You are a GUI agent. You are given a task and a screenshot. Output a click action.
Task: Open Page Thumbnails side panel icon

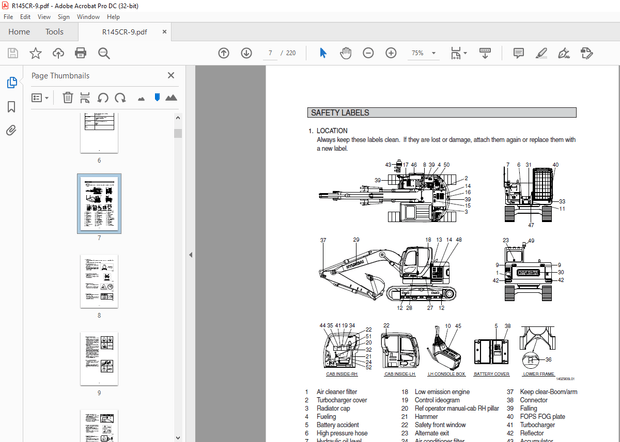[x=12, y=82]
